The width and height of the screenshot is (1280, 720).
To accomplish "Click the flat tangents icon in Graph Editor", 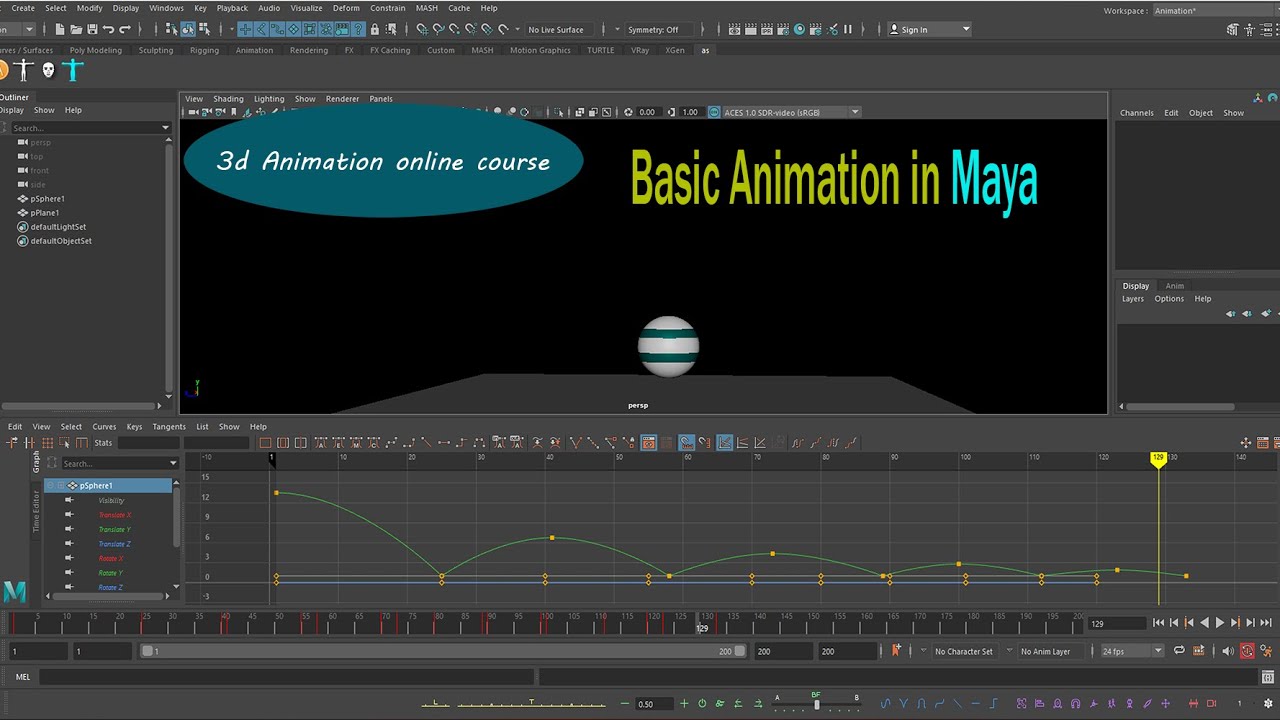I will coord(444,442).
